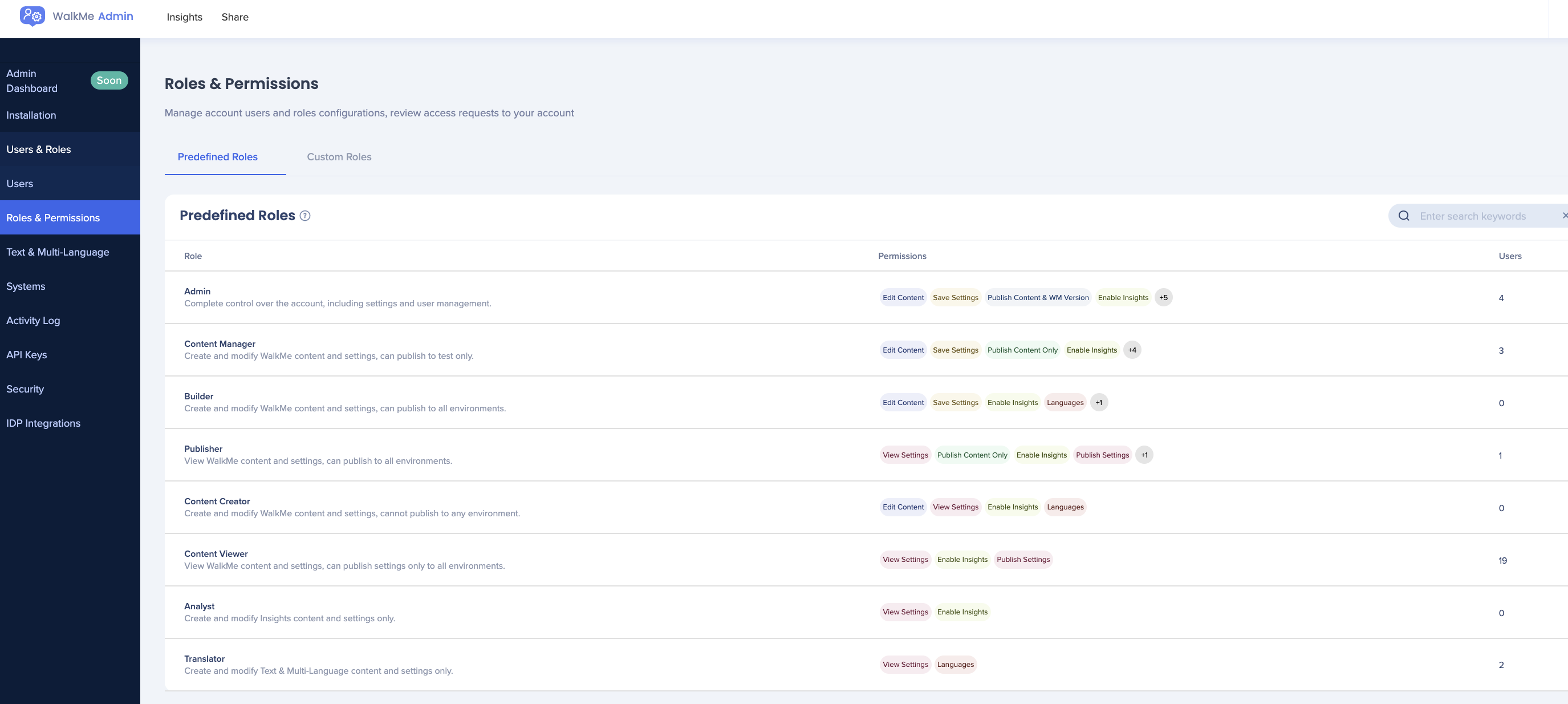Collapse the Users & Roles sidebar group
Viewport: 1568px width, 704px height.
click(38, 150)
